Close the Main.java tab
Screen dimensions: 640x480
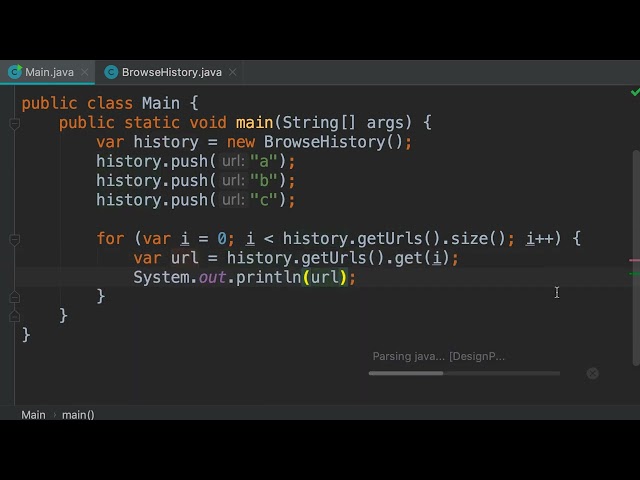84,72
